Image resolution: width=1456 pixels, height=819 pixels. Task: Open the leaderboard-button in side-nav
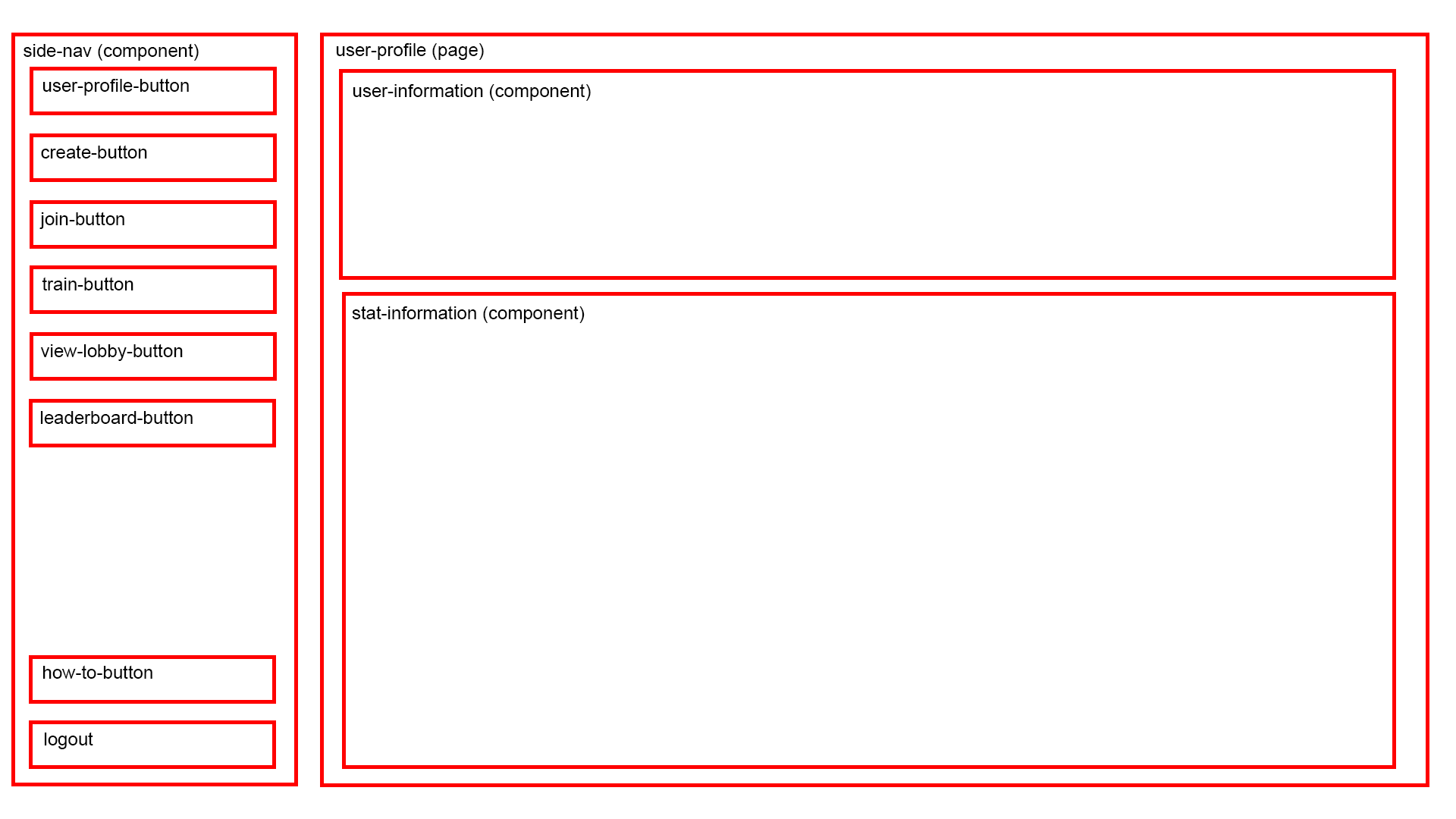click(154, 418)
